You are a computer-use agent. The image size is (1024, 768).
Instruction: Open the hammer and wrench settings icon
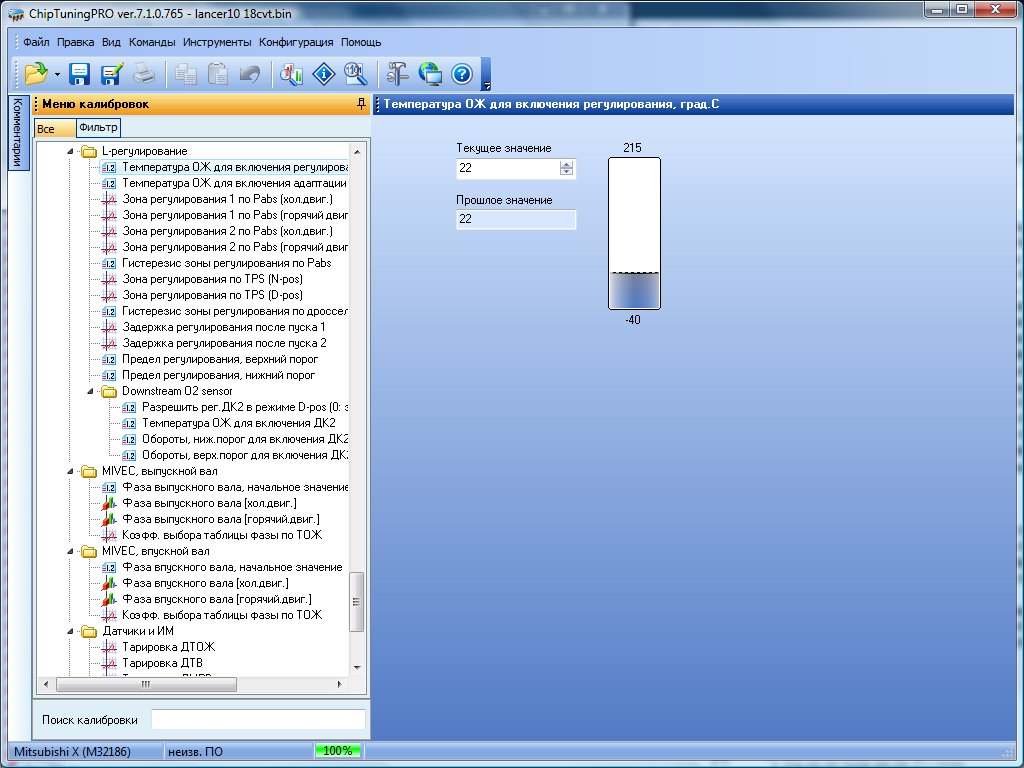tap(397, 73)
